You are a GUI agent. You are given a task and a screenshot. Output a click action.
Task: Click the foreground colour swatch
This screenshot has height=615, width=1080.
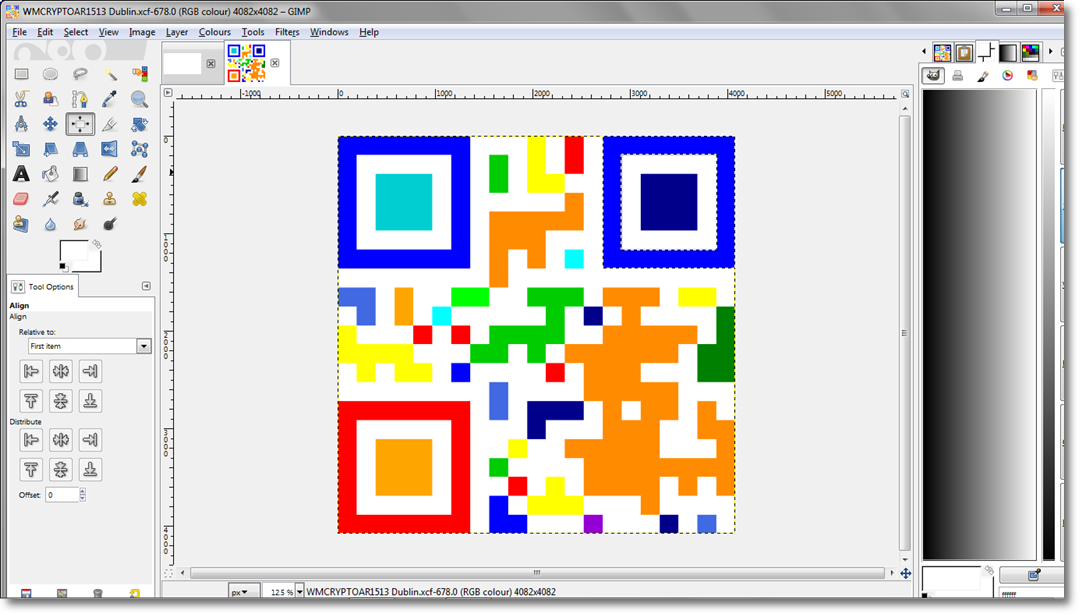74,251
